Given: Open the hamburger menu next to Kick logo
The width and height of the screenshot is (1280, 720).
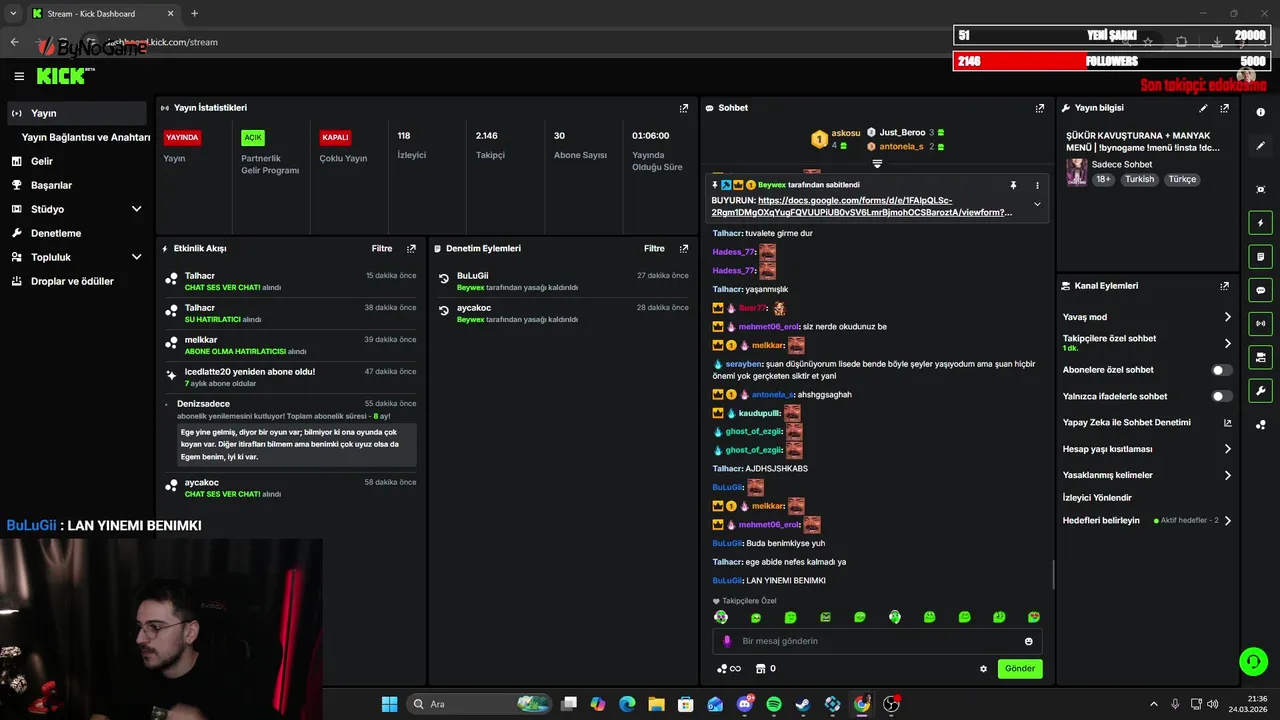Looking at the screenshot, I should pos(19,76).
